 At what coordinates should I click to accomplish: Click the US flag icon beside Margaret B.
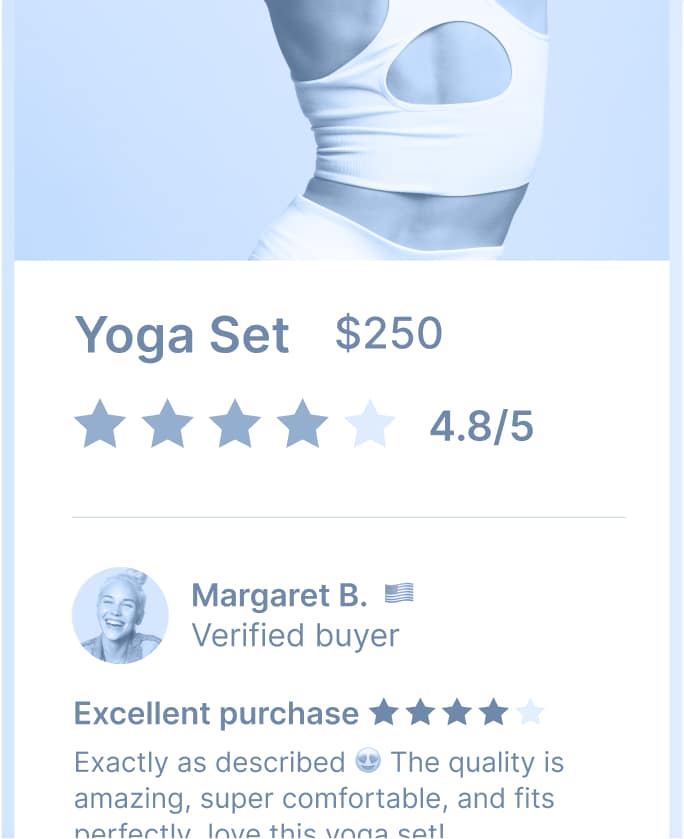click(399, 594)
